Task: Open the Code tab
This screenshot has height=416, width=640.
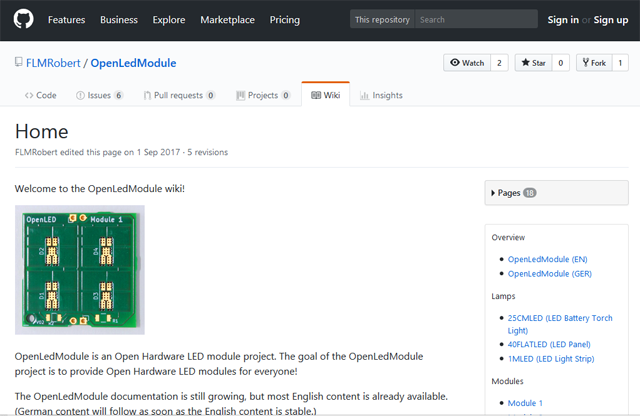Action: point(40,95)
